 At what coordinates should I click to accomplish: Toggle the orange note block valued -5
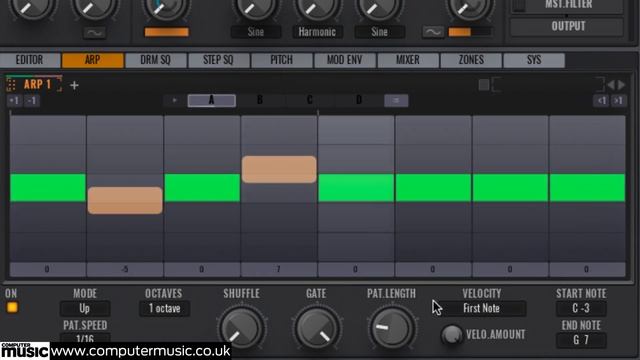pos(125,200)
